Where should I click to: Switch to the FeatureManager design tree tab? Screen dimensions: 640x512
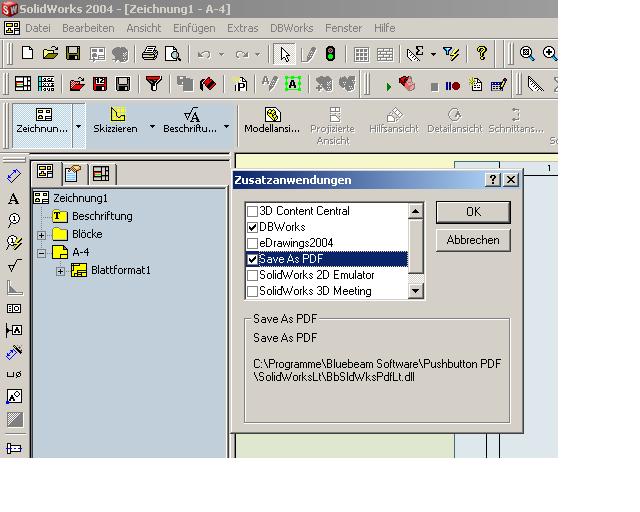click(x=45, y=172)
